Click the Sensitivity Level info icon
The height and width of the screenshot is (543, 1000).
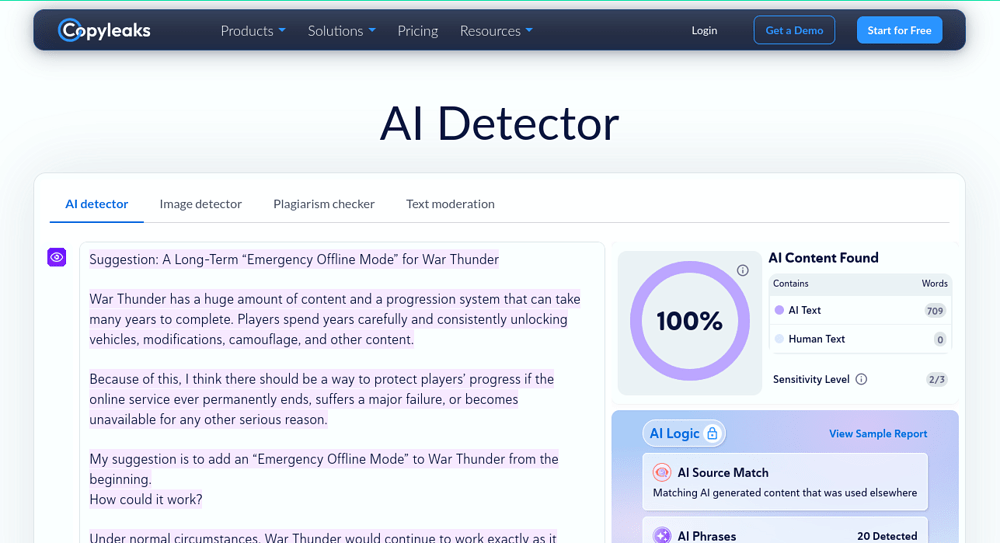click(x=861, y=379)
